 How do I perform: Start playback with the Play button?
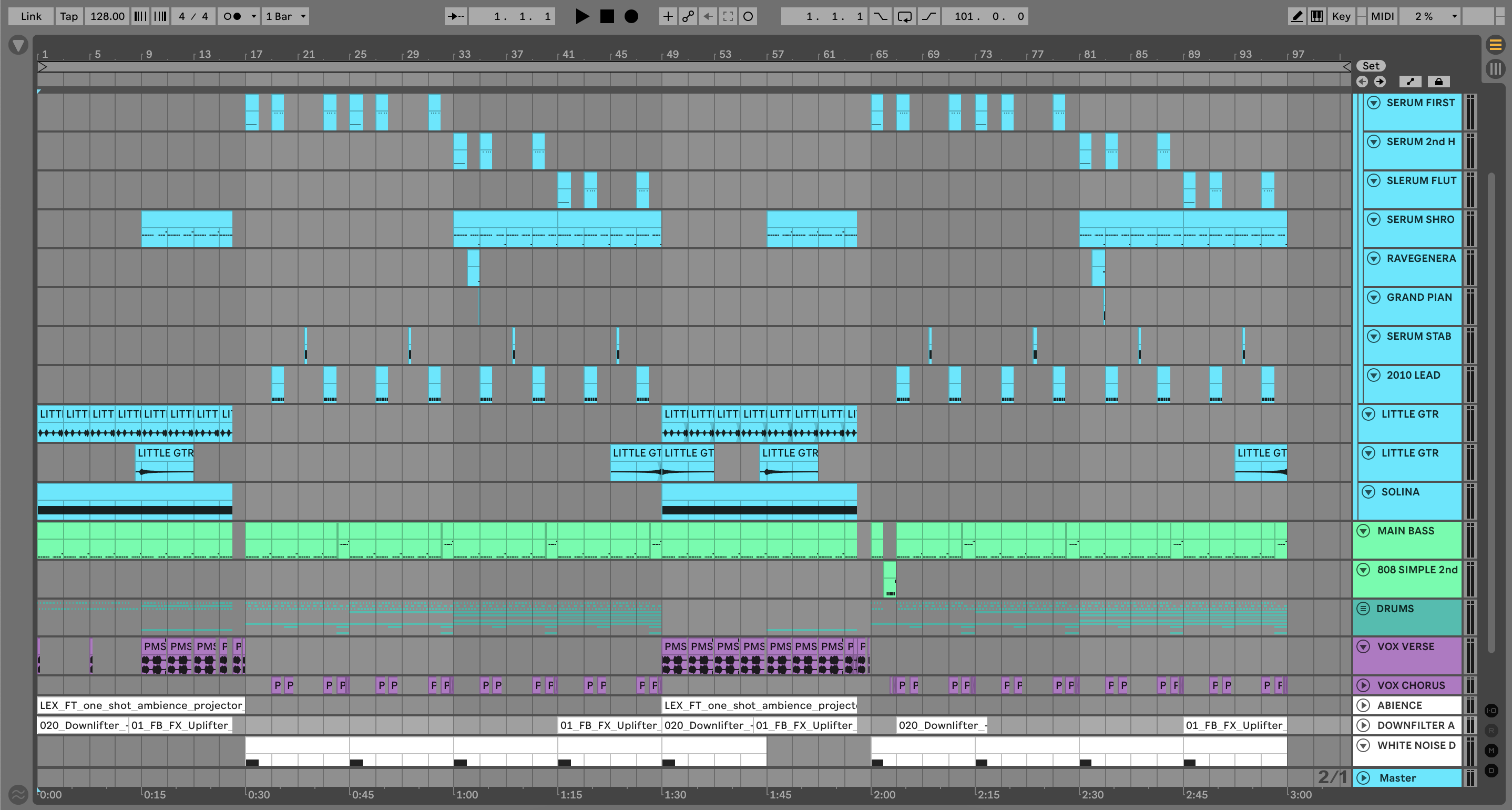click(x=581, y=16)
